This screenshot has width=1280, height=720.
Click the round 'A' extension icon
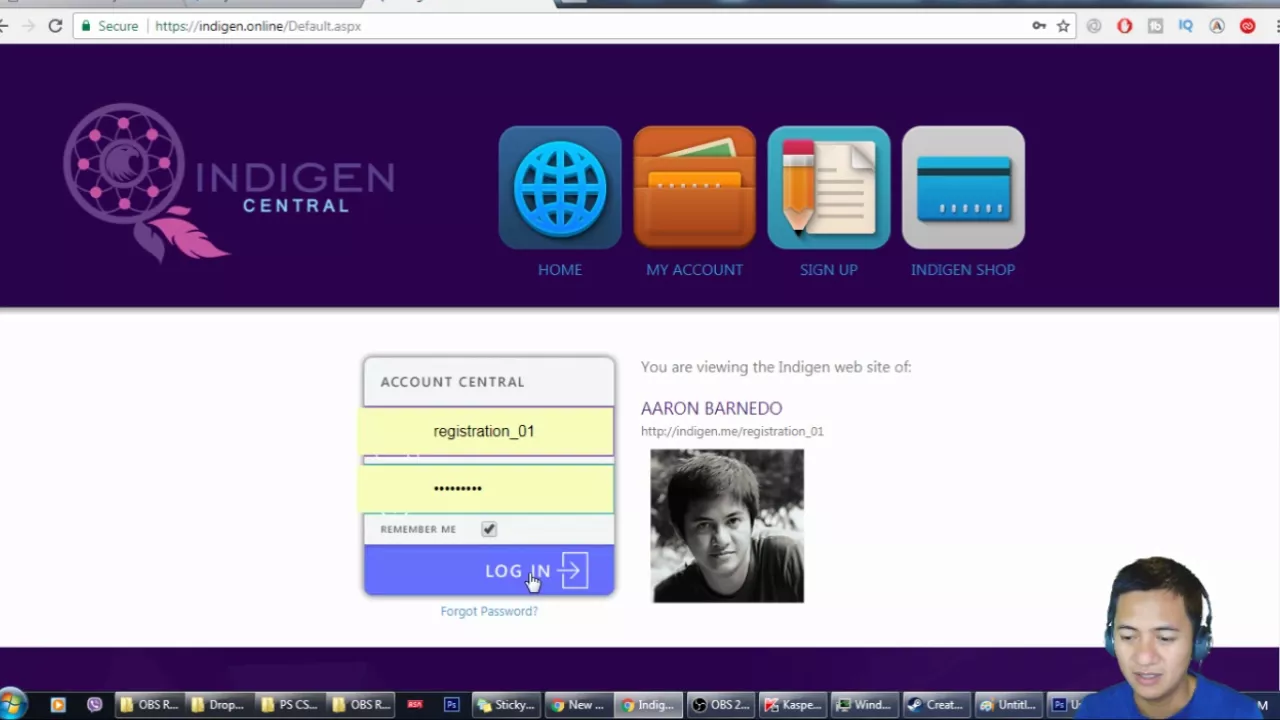(x=1217, y=26)
